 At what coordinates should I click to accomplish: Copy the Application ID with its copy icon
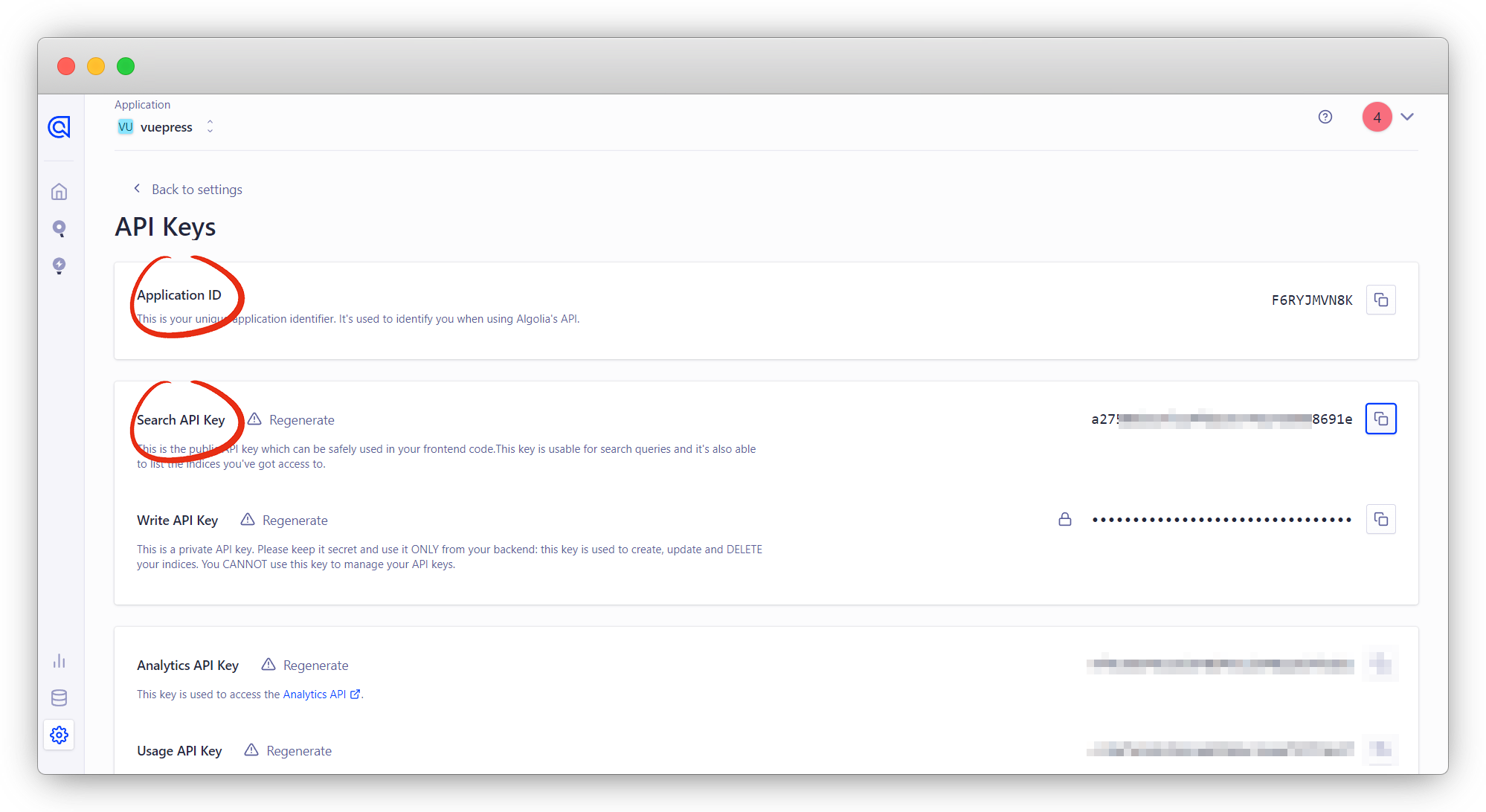(1380, 299)
